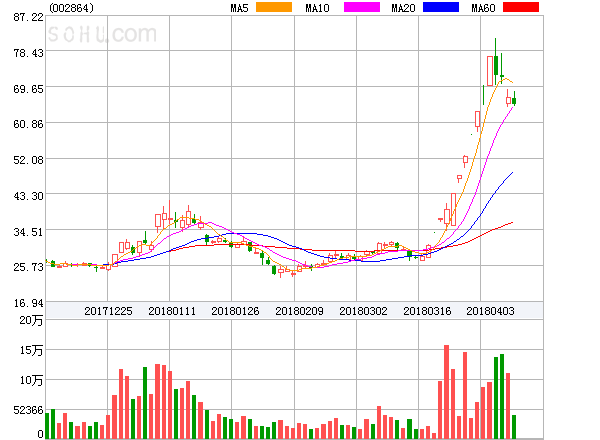Click volume axis label 15万
This screenshot has height=440, width=600.
click(x=31, y=350)
